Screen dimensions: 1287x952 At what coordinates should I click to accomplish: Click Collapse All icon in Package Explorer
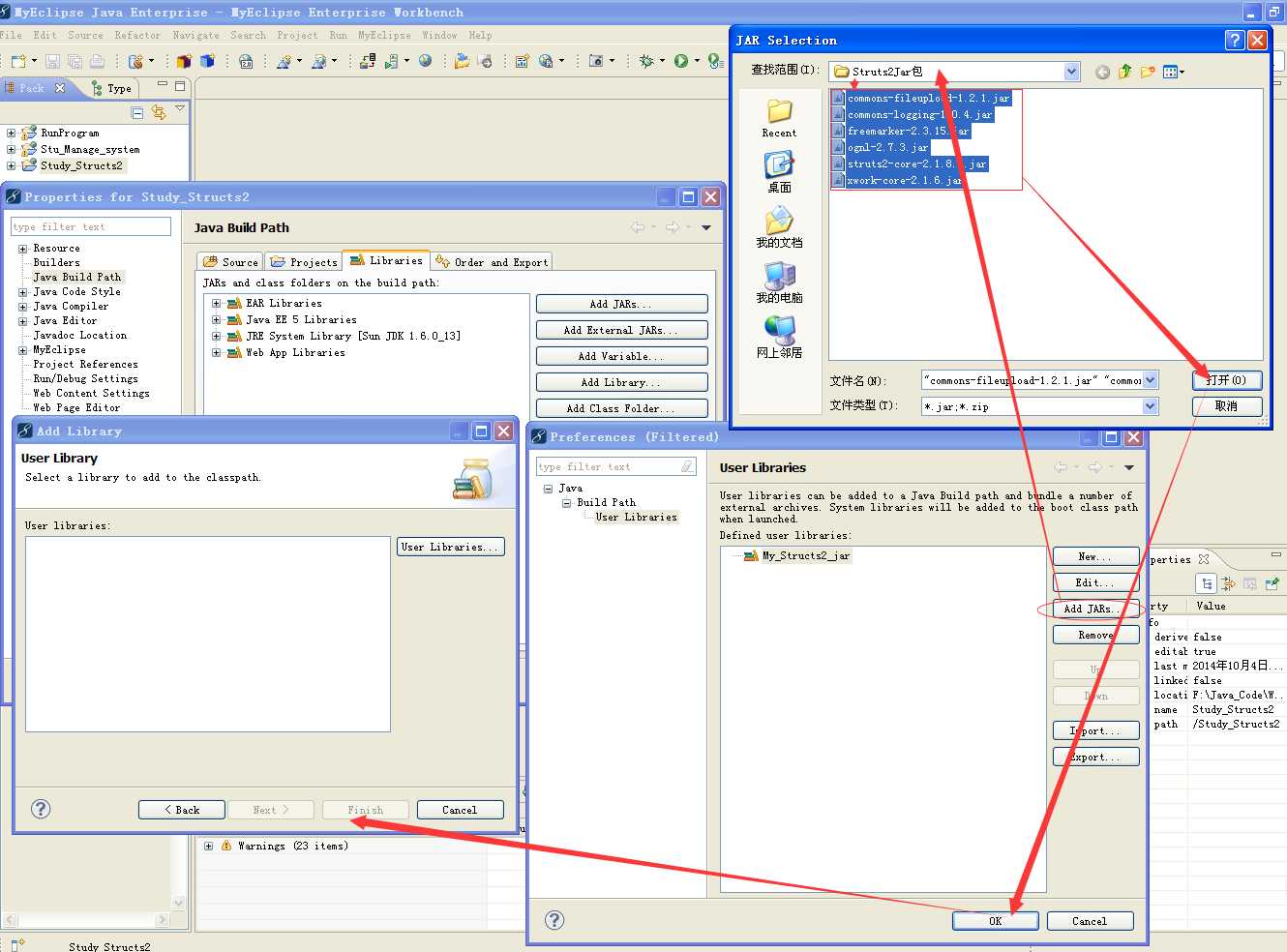click(136, 113)
